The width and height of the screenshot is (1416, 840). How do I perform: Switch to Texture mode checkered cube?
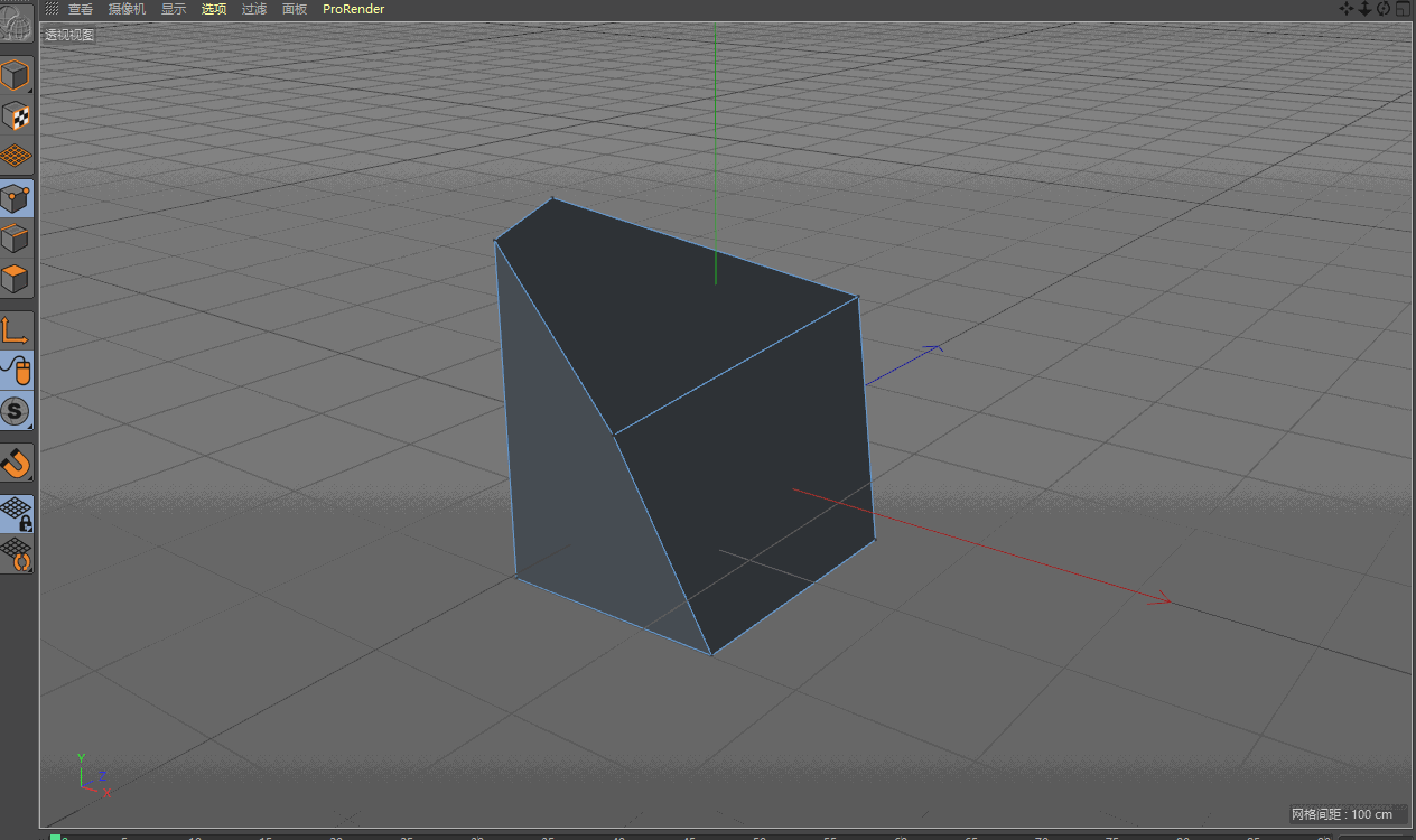[x=15, y=116]
